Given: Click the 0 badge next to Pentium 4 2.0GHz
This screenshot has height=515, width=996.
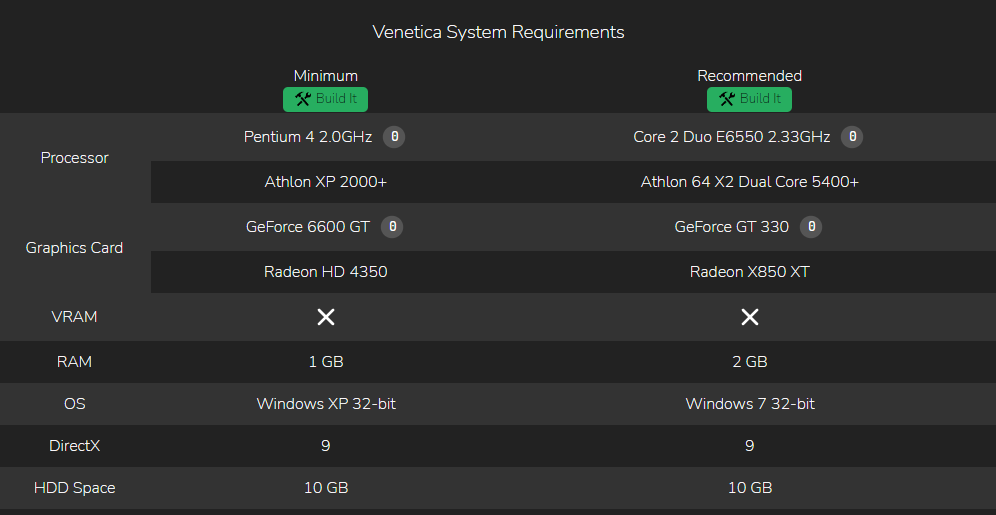Looking at the screenshot, I should [394, 137].
